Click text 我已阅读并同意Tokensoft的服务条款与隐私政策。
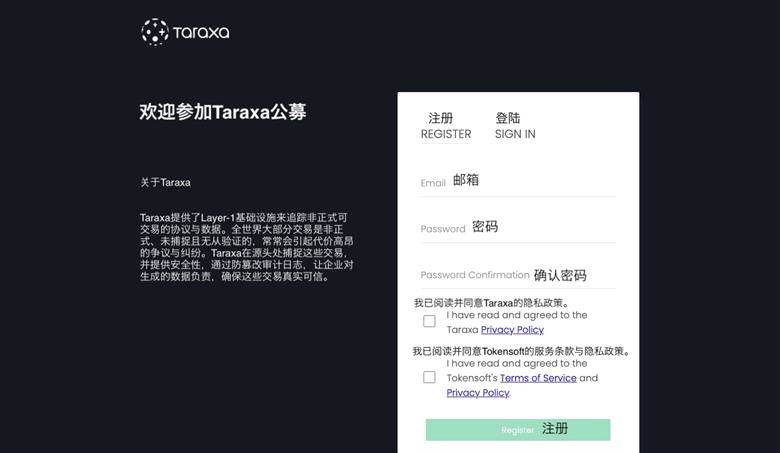 tap(522, 351)
